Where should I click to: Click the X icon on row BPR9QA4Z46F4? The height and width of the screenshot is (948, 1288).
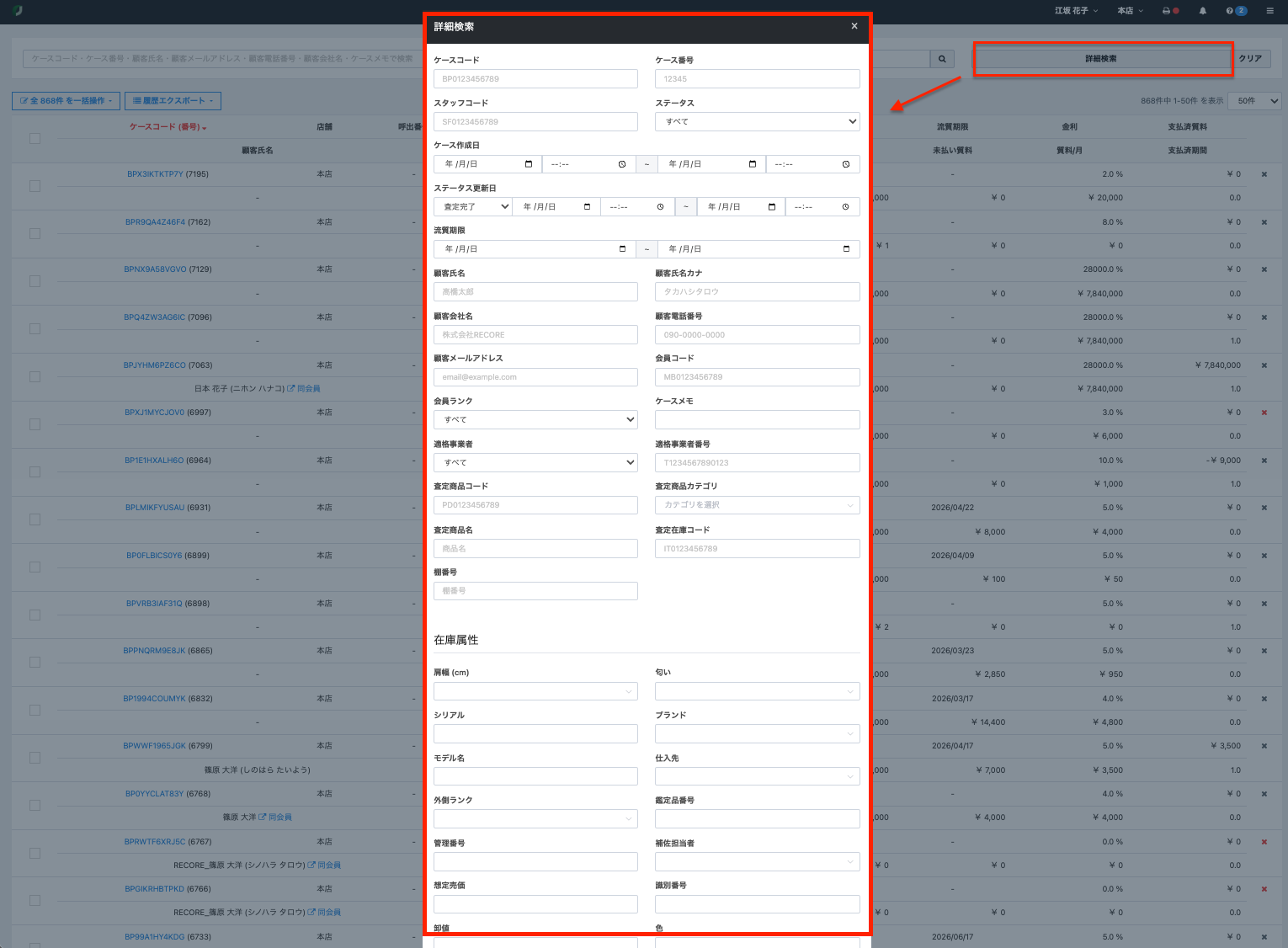[x=1264, y=222]
